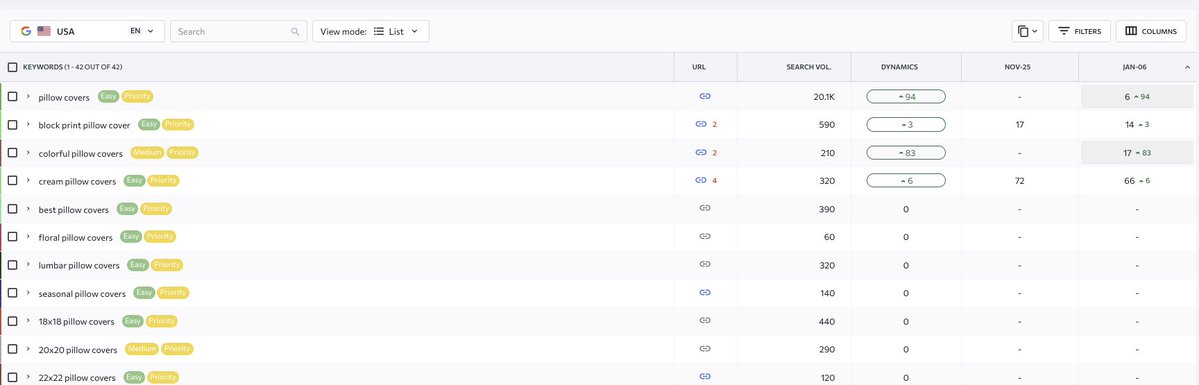The image size is (1199, 385).
Task: Click the copy/export icon in toolbar
Action: click(1027, 31)
